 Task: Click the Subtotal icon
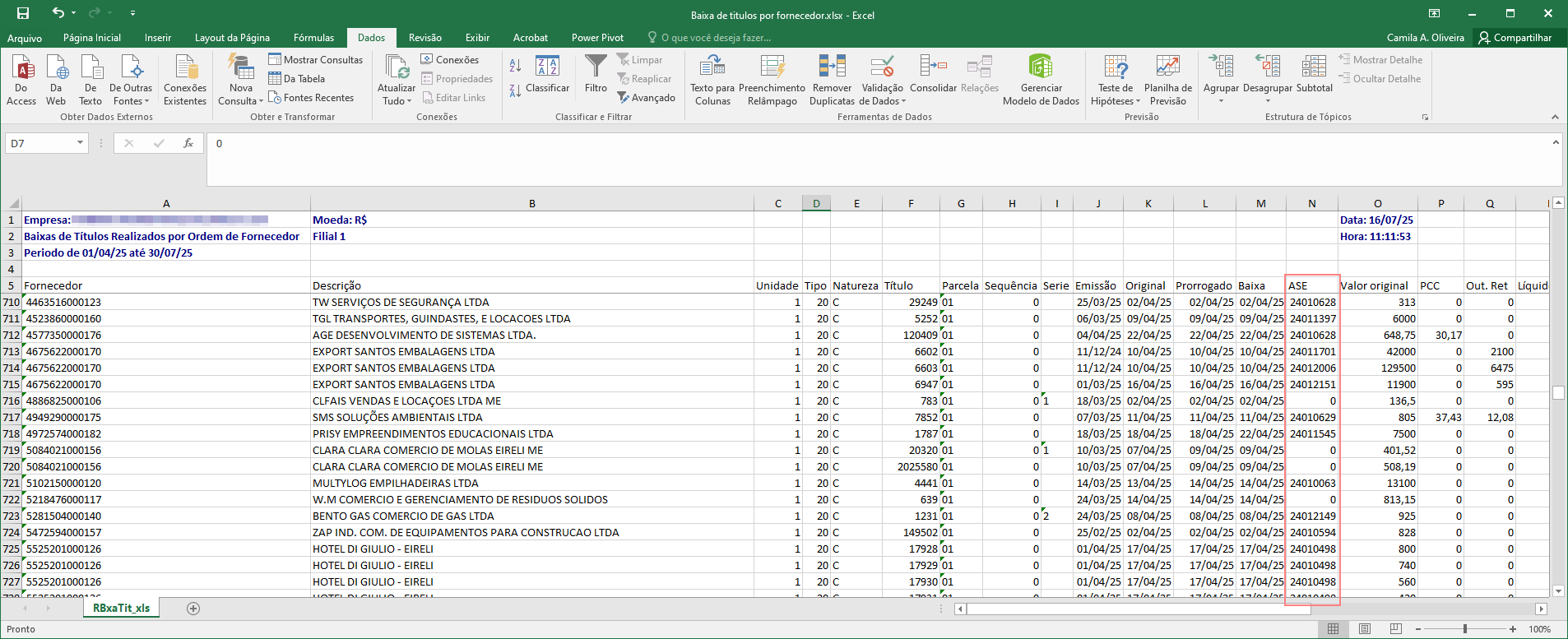click(1314, 74)
